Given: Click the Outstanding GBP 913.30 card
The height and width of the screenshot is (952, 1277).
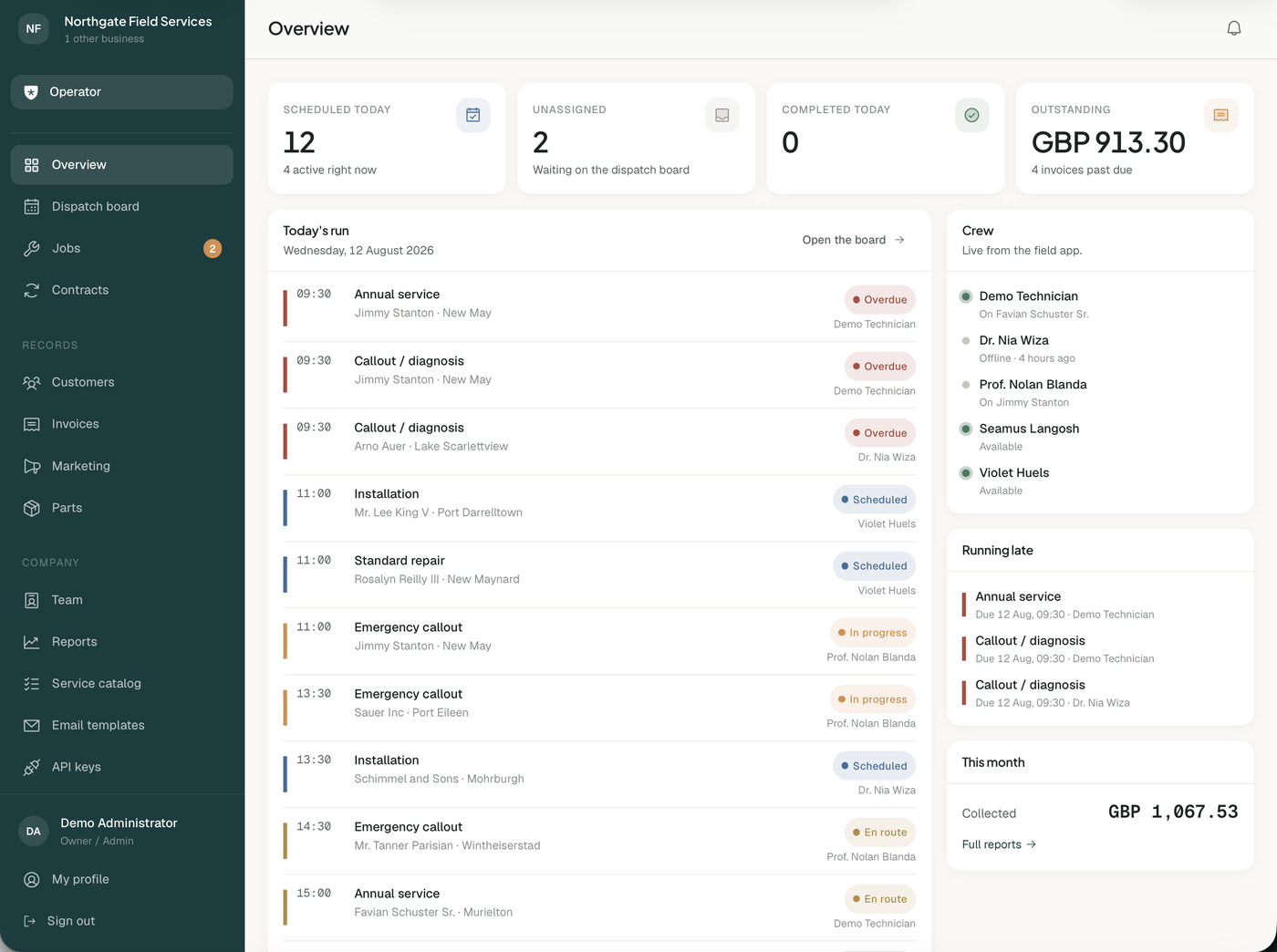Looking at the screenshot, I should click(x=1135, y=139).
